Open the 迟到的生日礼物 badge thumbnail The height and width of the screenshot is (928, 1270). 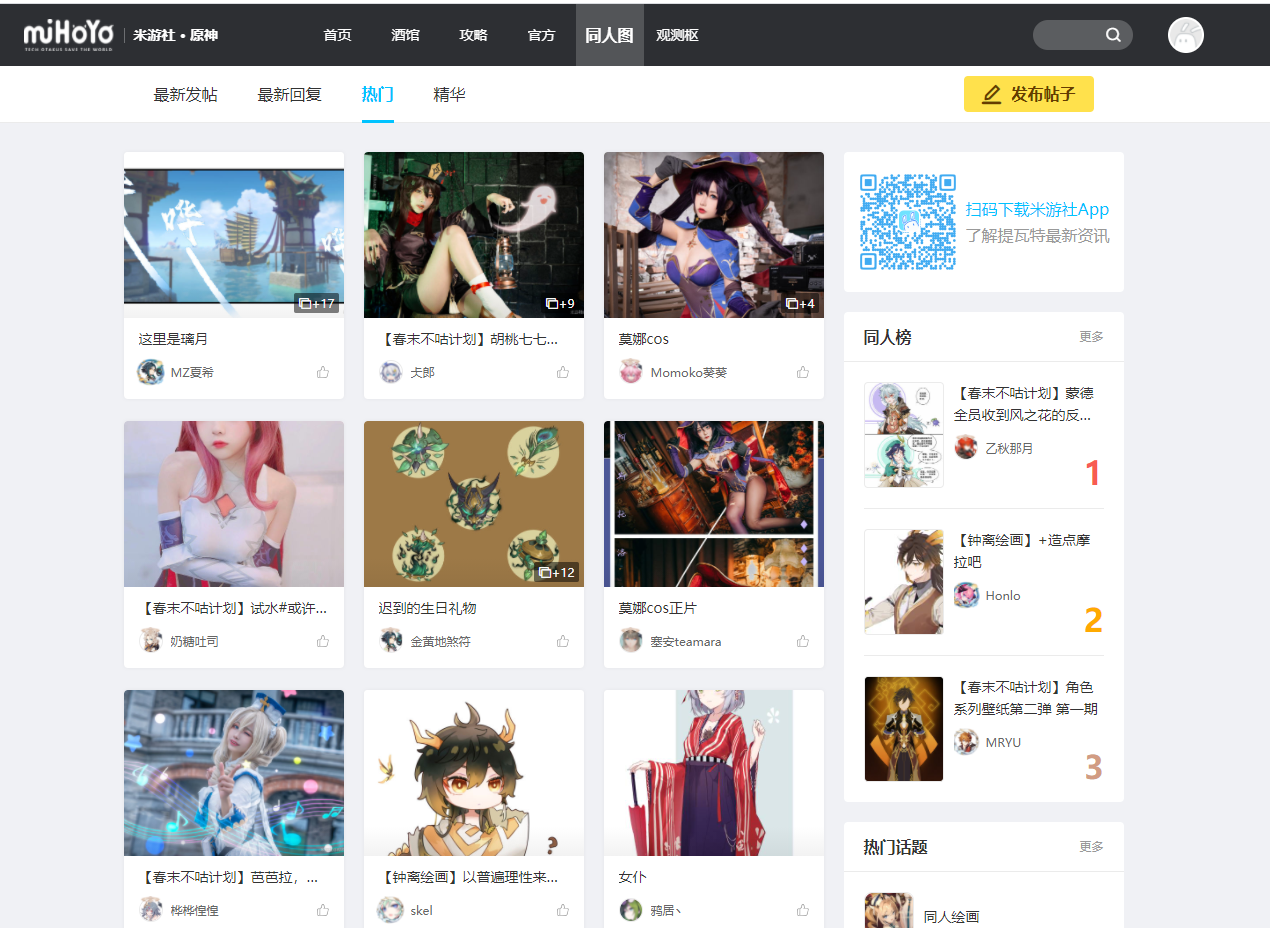tap(474, 504)
